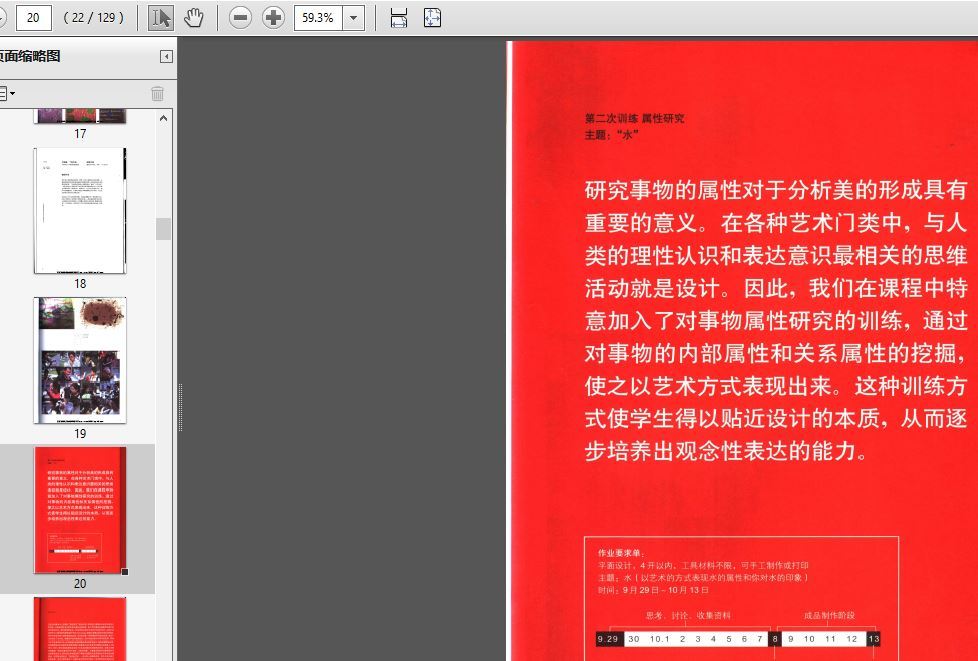The width and height of the screenshot is (978, 661).
Task: Collapse the page thumbnails panel
Action: tap(167, 57)
